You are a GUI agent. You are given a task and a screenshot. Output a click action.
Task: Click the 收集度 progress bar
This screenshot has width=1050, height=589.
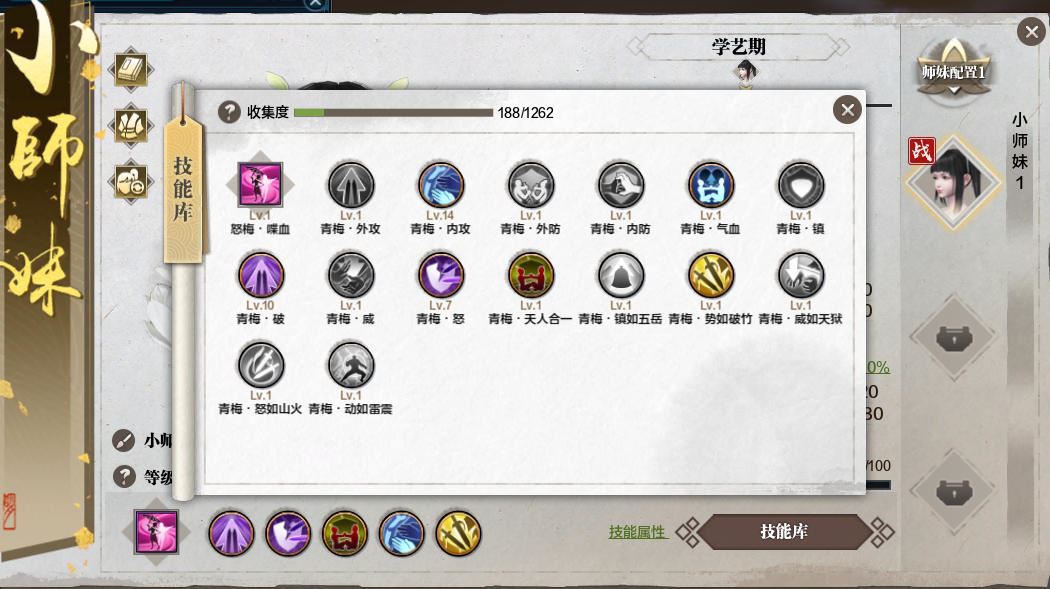[394, 112]
